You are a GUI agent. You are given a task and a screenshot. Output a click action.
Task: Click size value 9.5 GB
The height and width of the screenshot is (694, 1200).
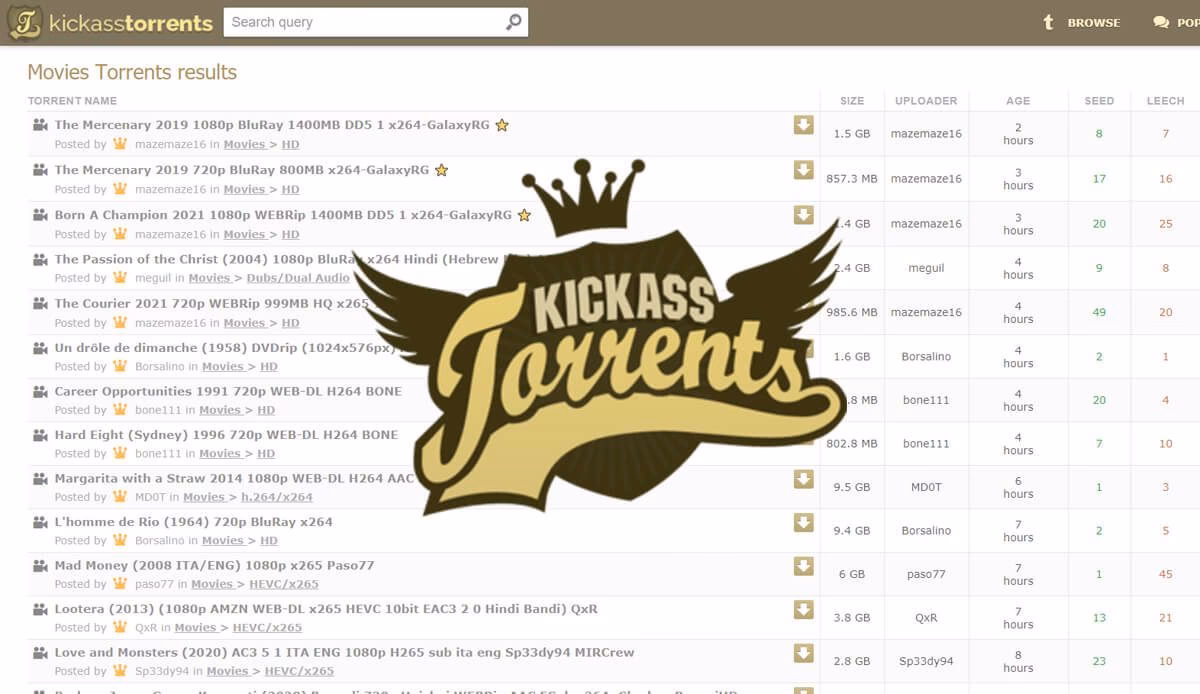pos(852,488)
